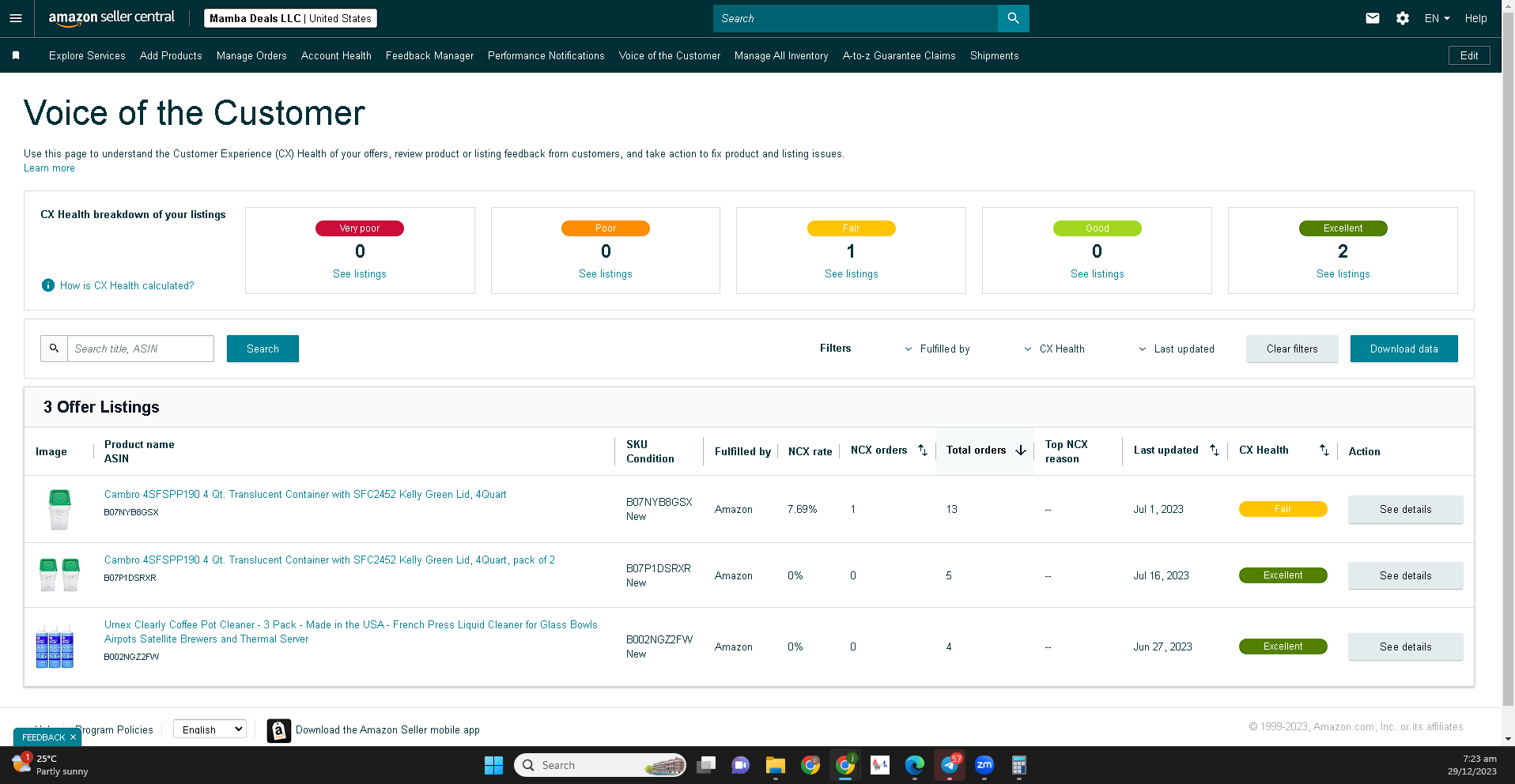Click the red Very poor badge
The height and width of the screenshot is (784, 1515).
pyautogui.click(x=360, y=228)
